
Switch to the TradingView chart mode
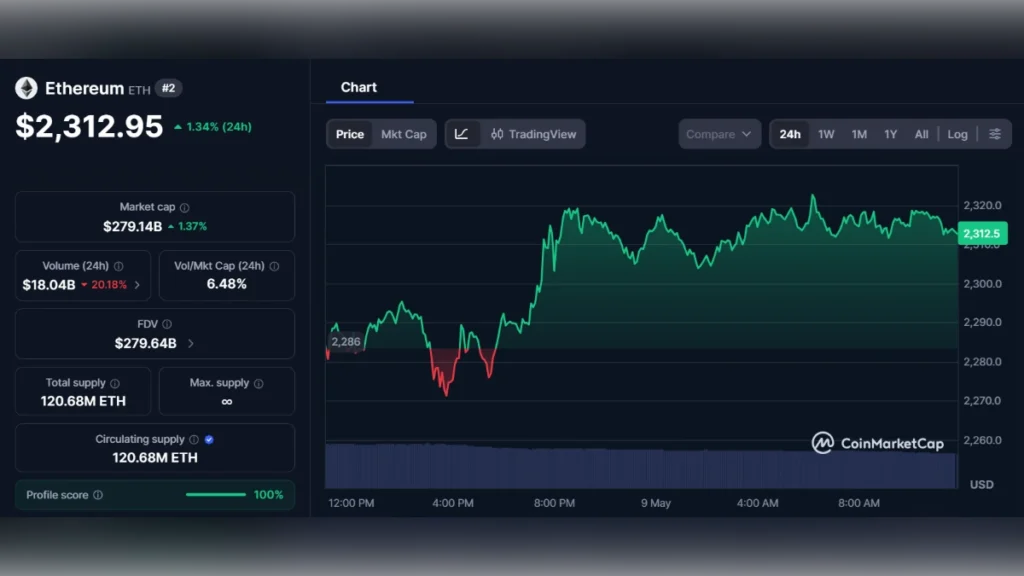pyautogui.click(x=534, y=135)
